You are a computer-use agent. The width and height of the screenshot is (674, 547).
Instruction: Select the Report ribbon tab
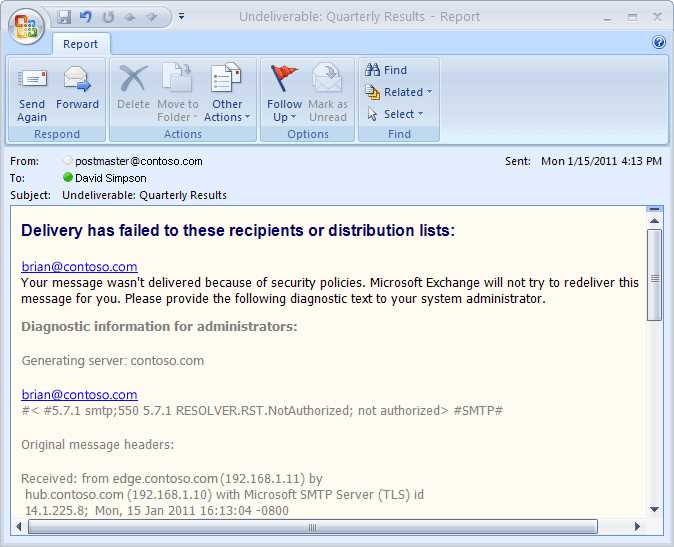[80, 44]
